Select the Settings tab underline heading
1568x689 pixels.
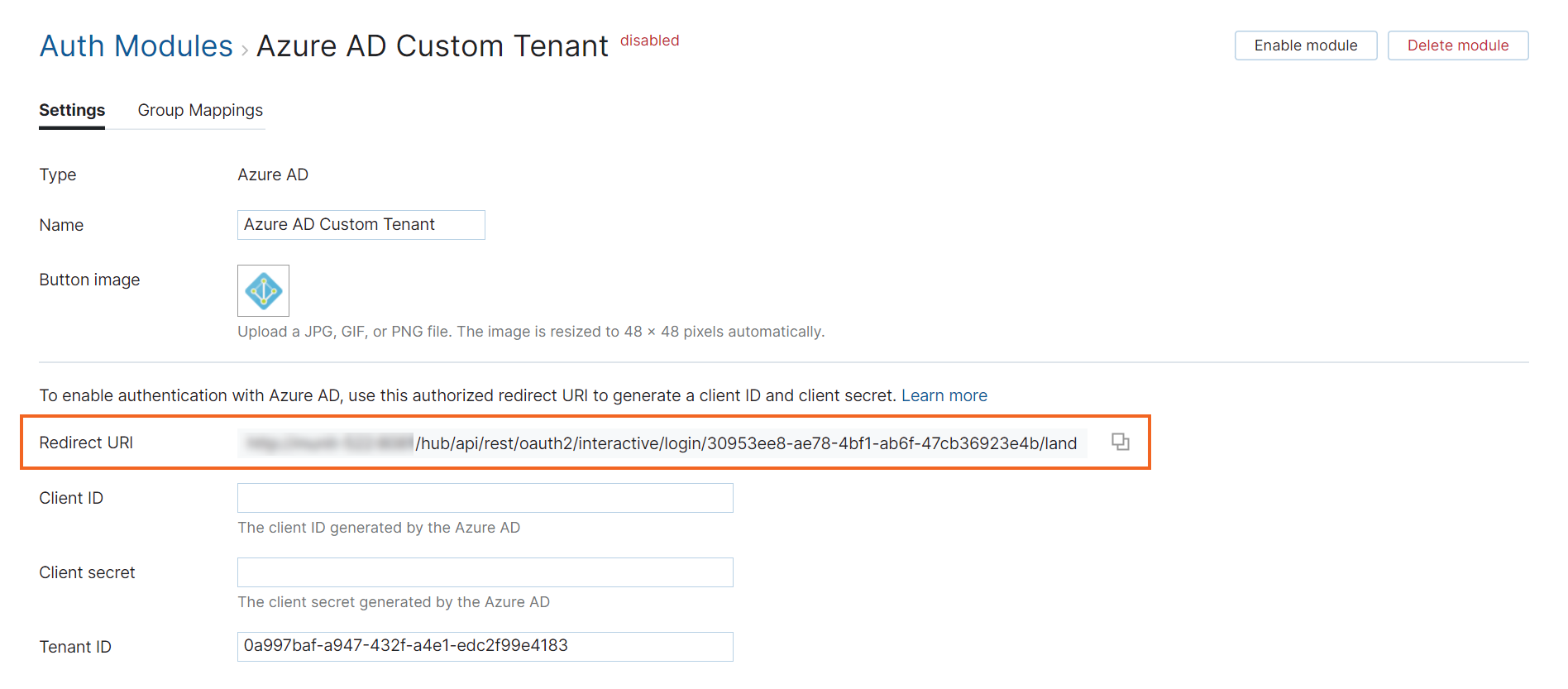pyautogui.click(x=71, y=110)
